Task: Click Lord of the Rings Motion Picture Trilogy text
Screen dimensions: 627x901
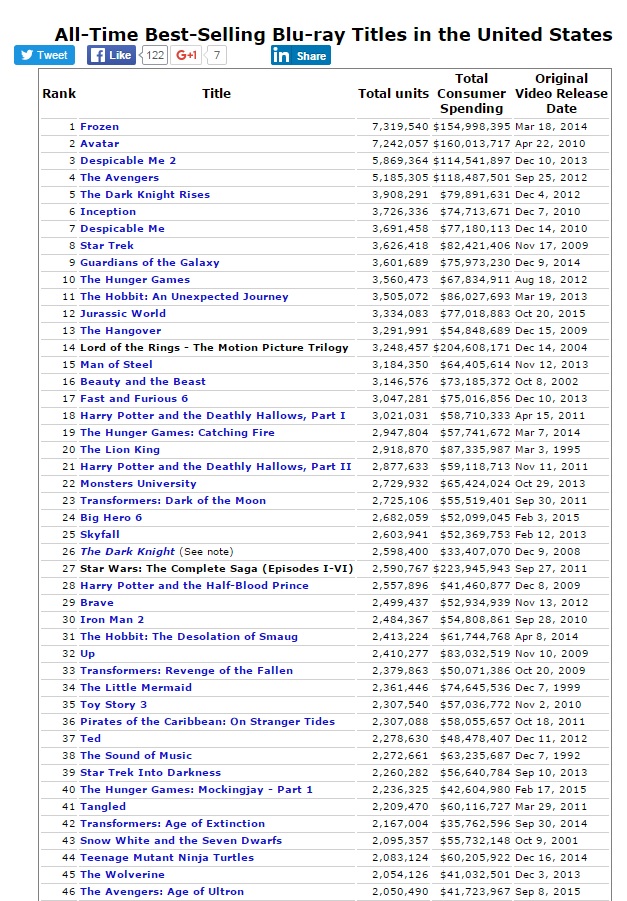Action: click(214, 348)
